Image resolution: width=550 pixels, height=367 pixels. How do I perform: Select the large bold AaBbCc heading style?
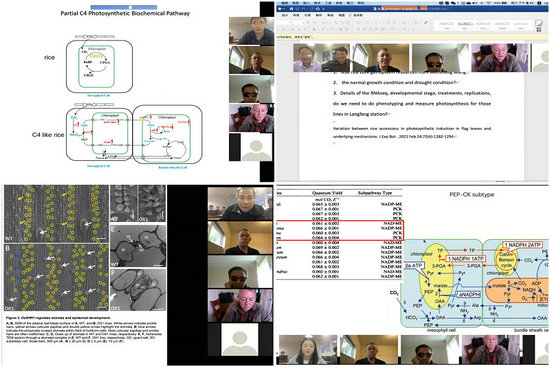point(465,25)
